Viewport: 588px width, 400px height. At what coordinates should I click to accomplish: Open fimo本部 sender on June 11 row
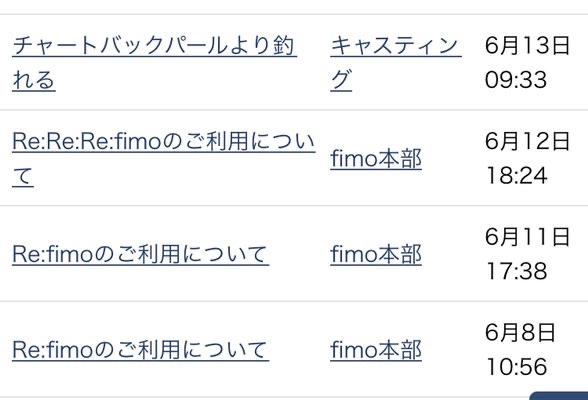pyautogui.click(x=376, y=254)
